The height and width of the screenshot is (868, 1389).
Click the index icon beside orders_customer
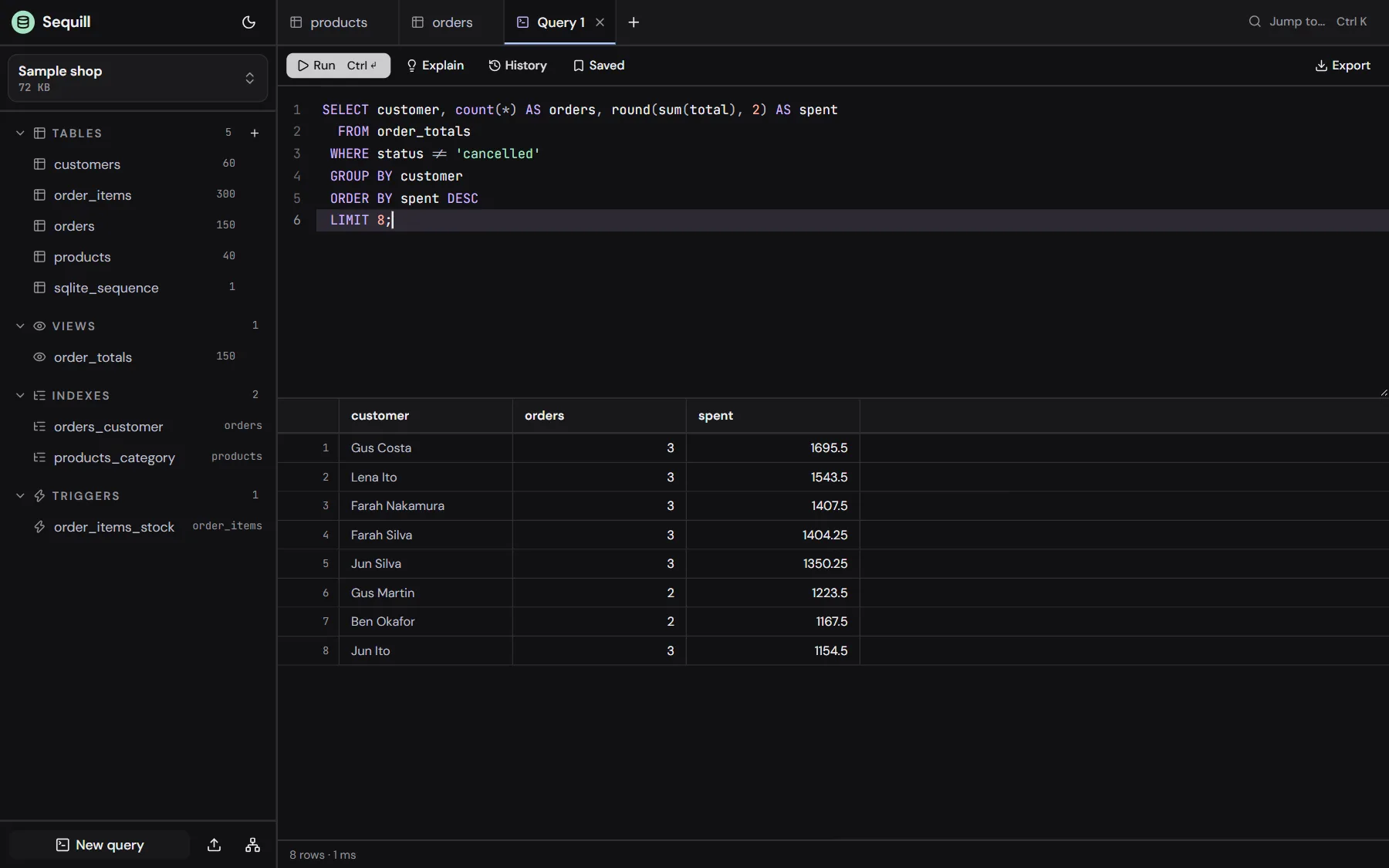click(x=39, y=427)
